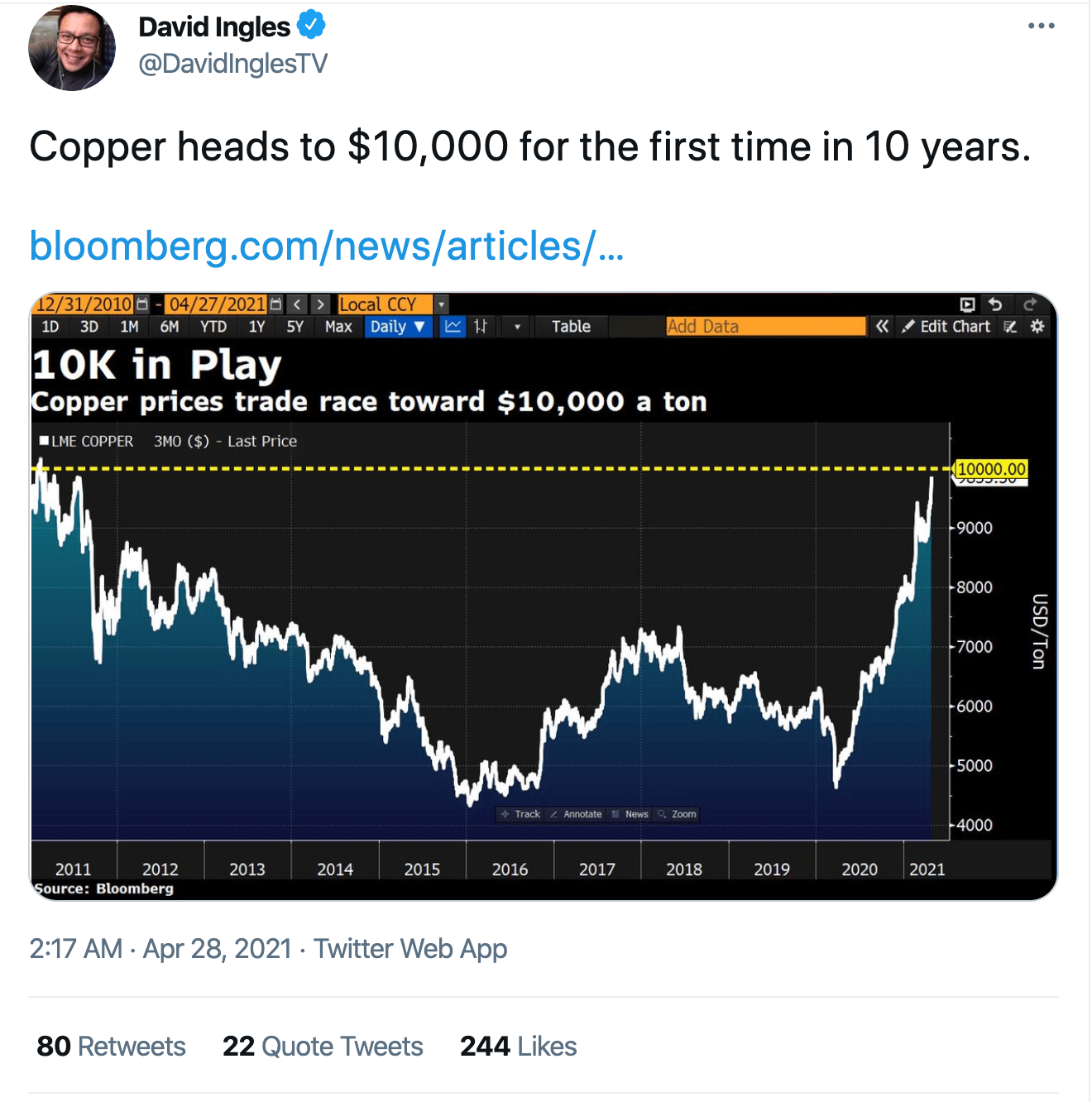1092x1102 pixels.
Task: Open the end date calendar picker
Action: point(276,304)
